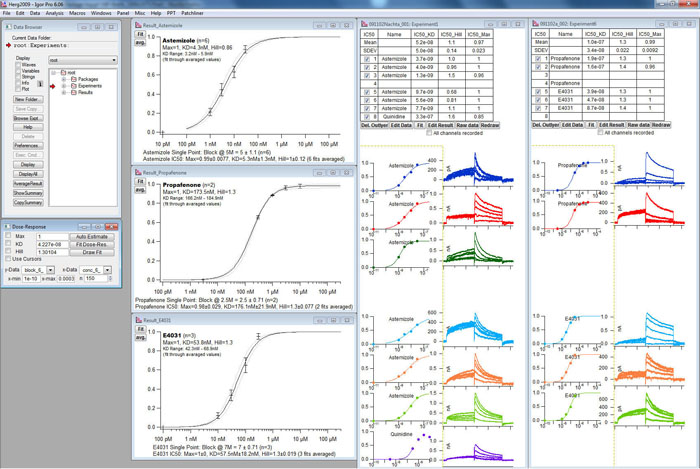Screen dimensions: 700x469
Task: Click the Fit button in Result_E4031 window
Action: pos(140,329)
